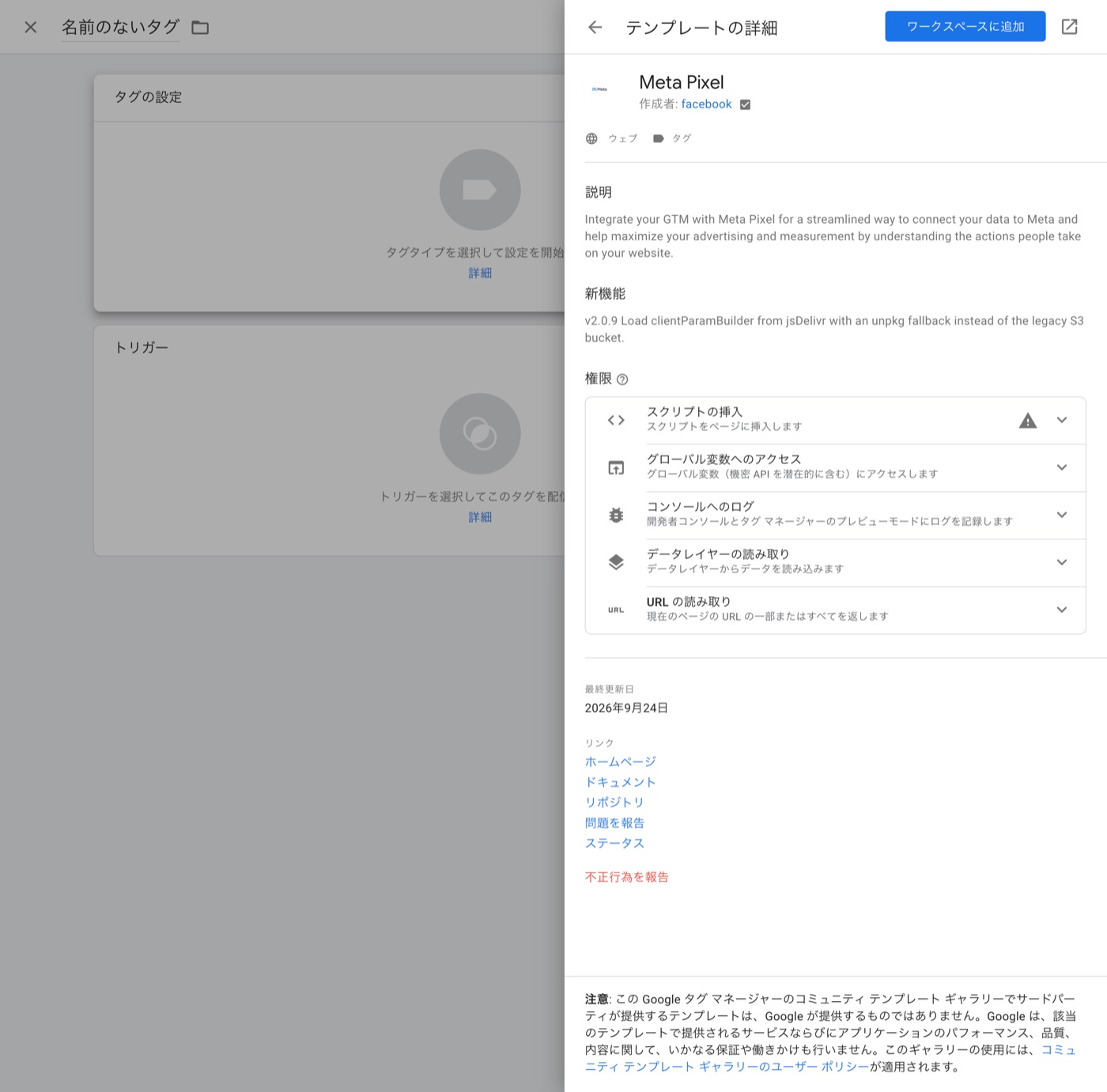This screenshot has height=1092, width=1107.
Task: Click the trigger placeholder circle icon
Action: [480, 433]
